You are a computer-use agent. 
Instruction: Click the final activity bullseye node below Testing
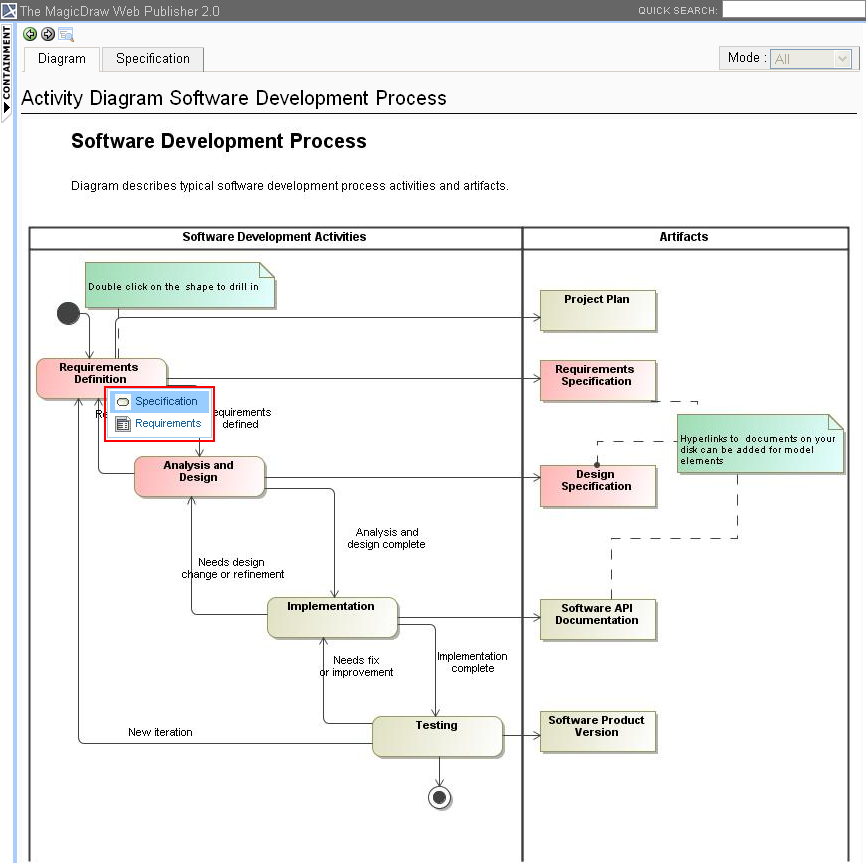tap(440, 797)
